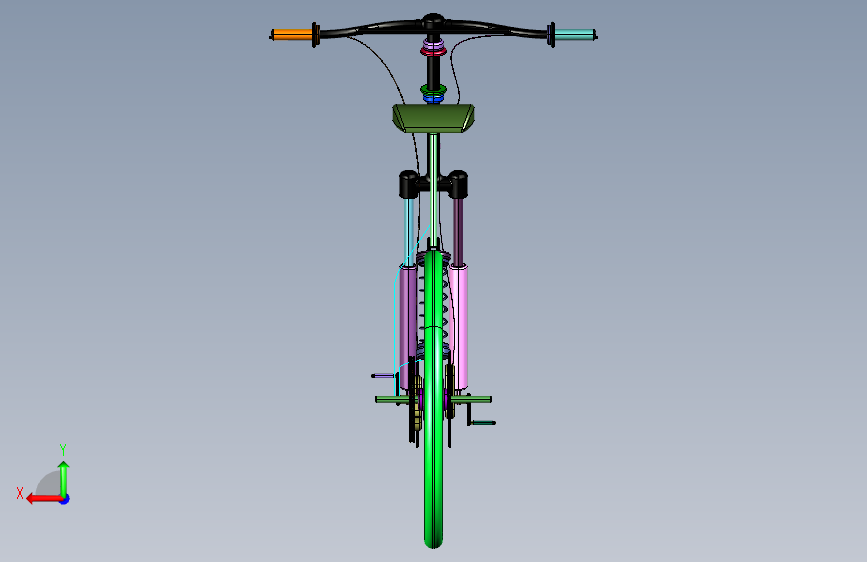Select the orange handlebar grip

[x=291, y=35]
